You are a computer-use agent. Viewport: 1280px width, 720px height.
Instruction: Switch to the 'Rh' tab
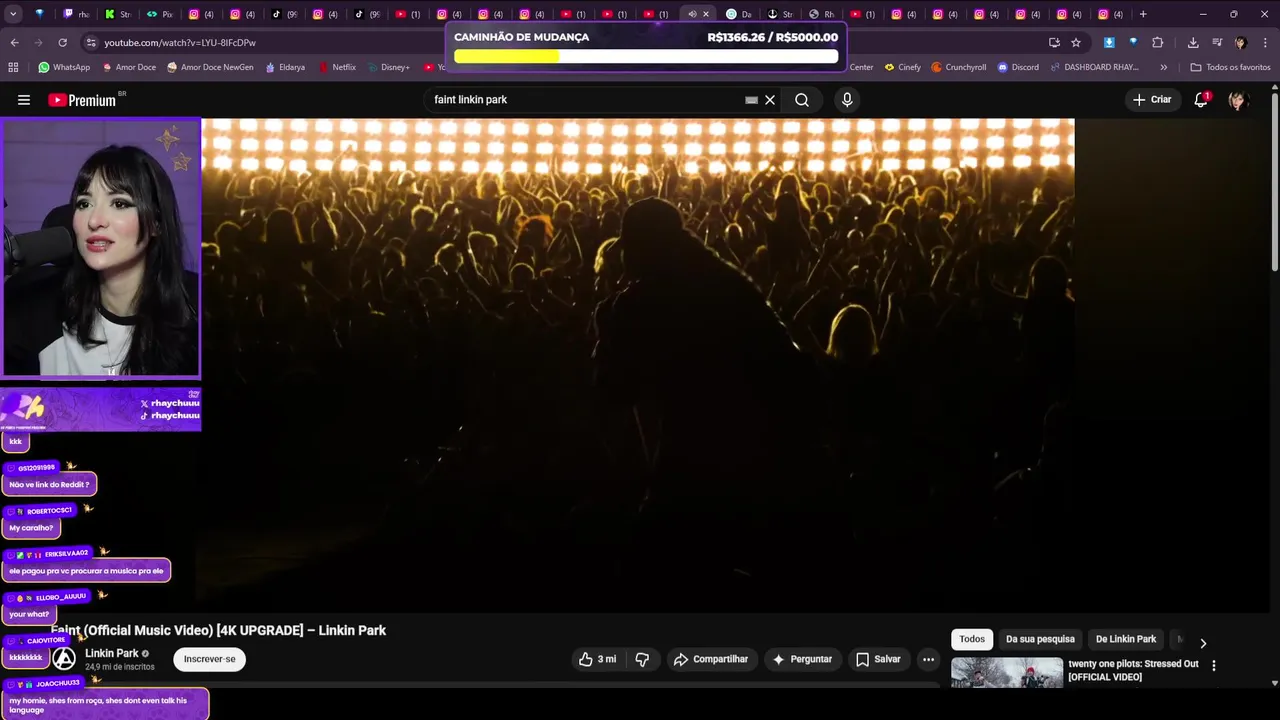point(821,14)
